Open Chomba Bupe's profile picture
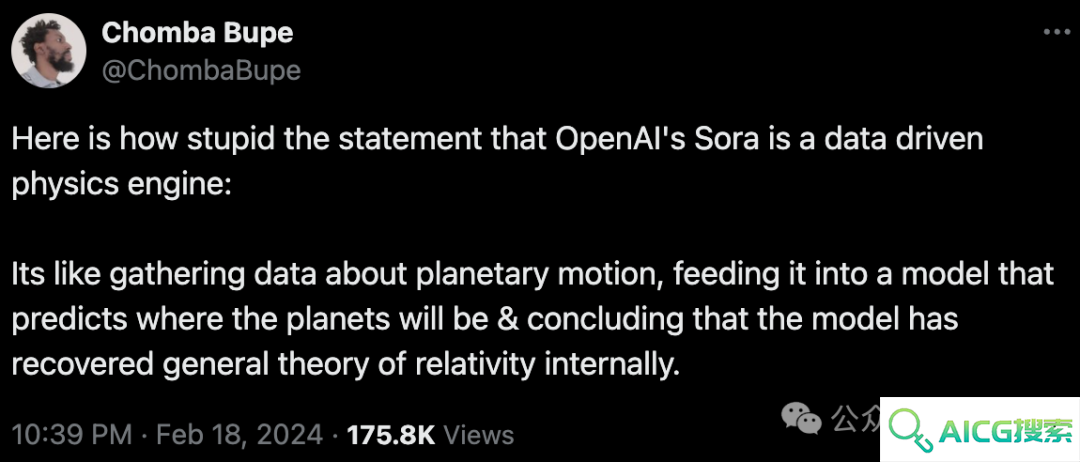Screen dimensions: 1080x462 point(50,52)
